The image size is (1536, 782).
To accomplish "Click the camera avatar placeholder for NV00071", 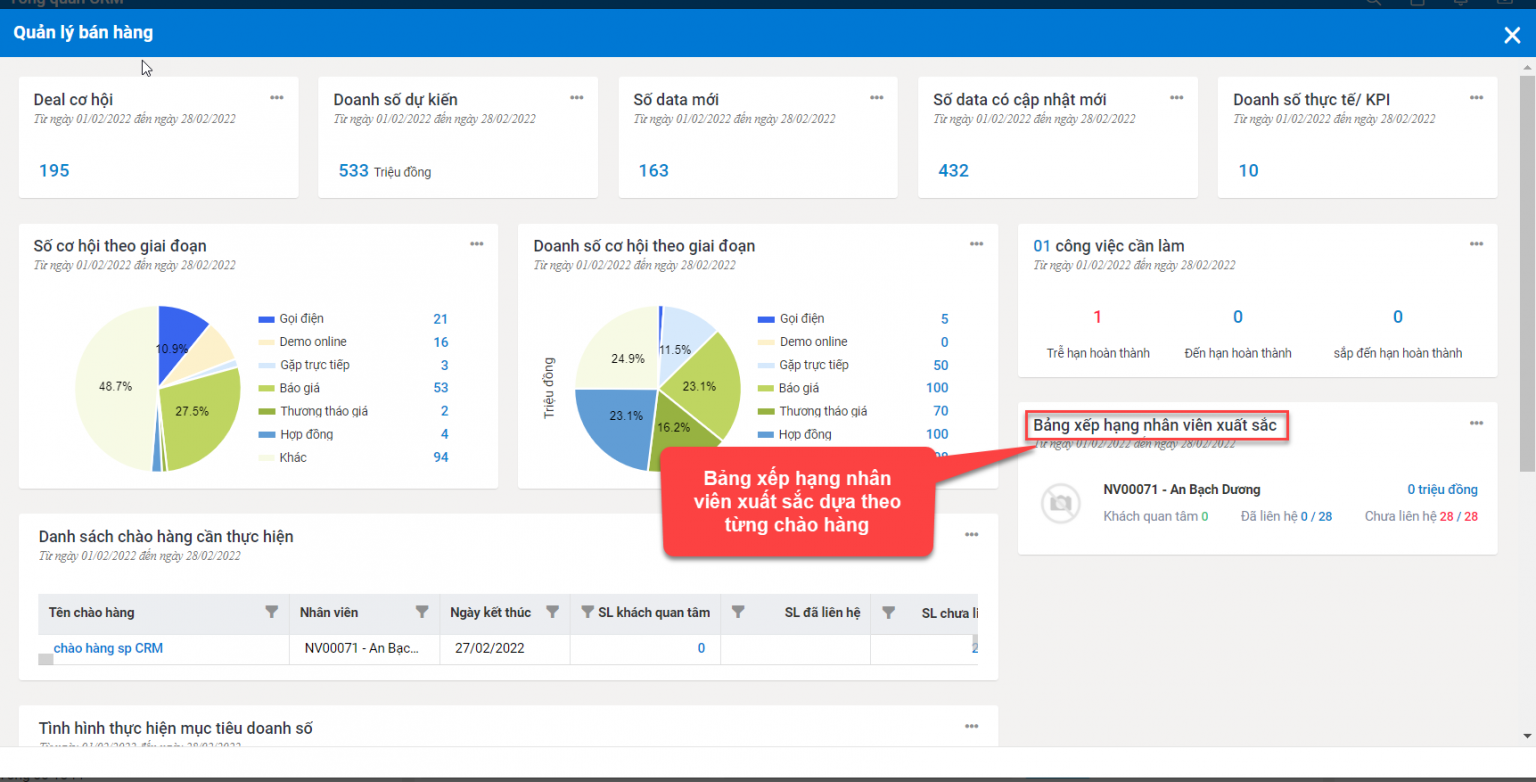I will coord(1060,503).
